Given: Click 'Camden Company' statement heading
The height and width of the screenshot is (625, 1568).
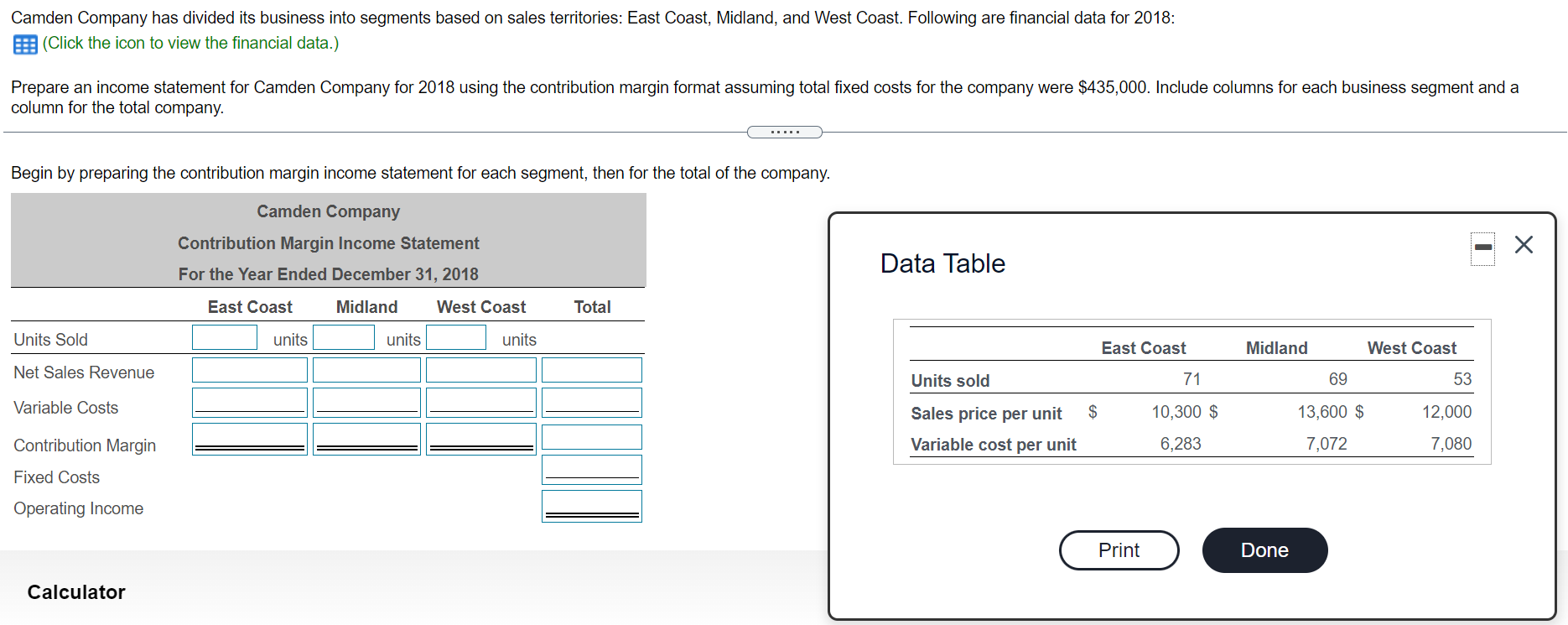Looking at the screenshot, I should 329,211.
